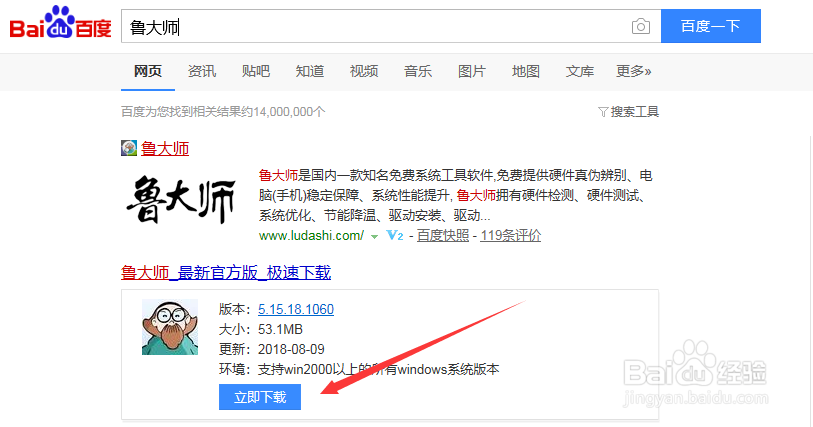Select the 网页 tab

point(148,71)
